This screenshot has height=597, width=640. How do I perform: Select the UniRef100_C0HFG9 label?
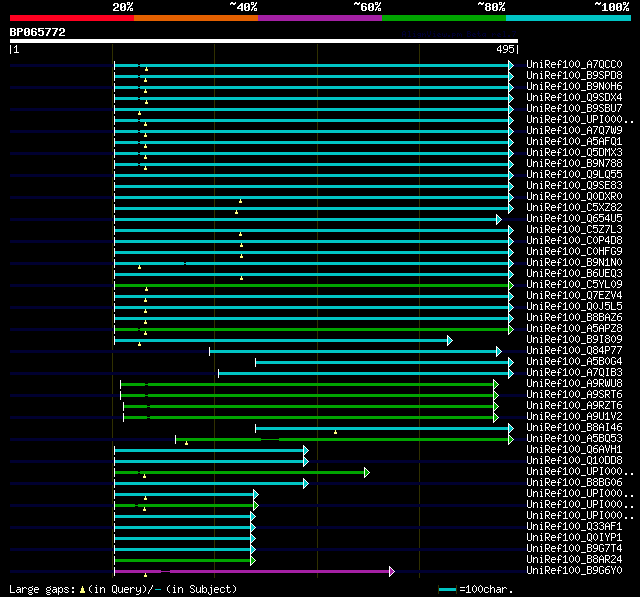[574, 252]
